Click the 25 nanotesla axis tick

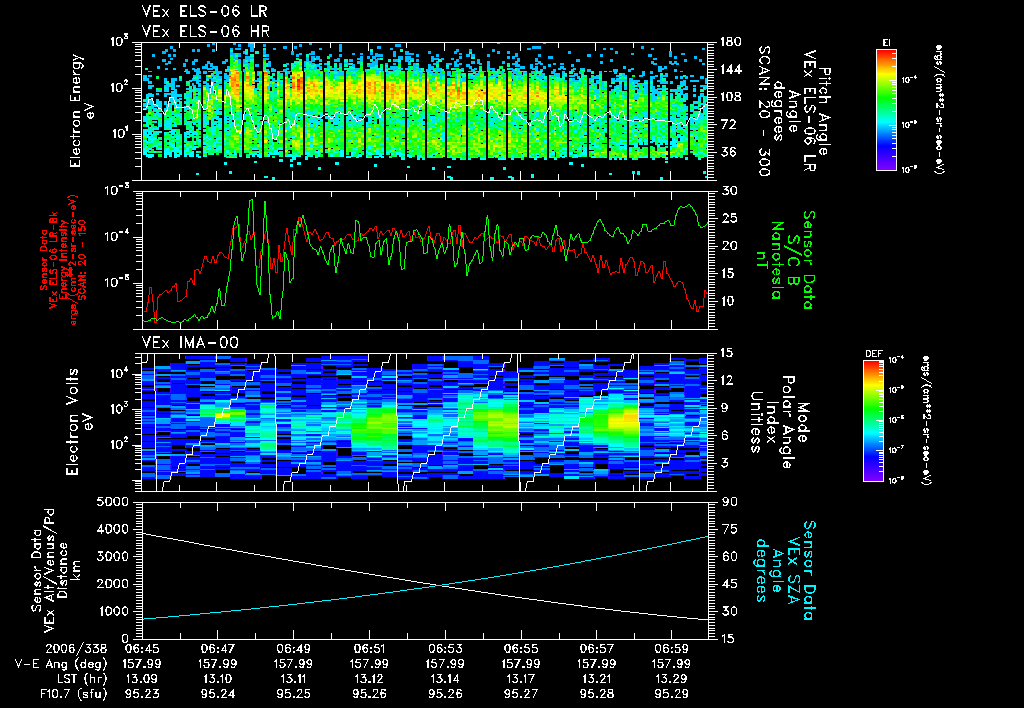click(x=727, y=218)
